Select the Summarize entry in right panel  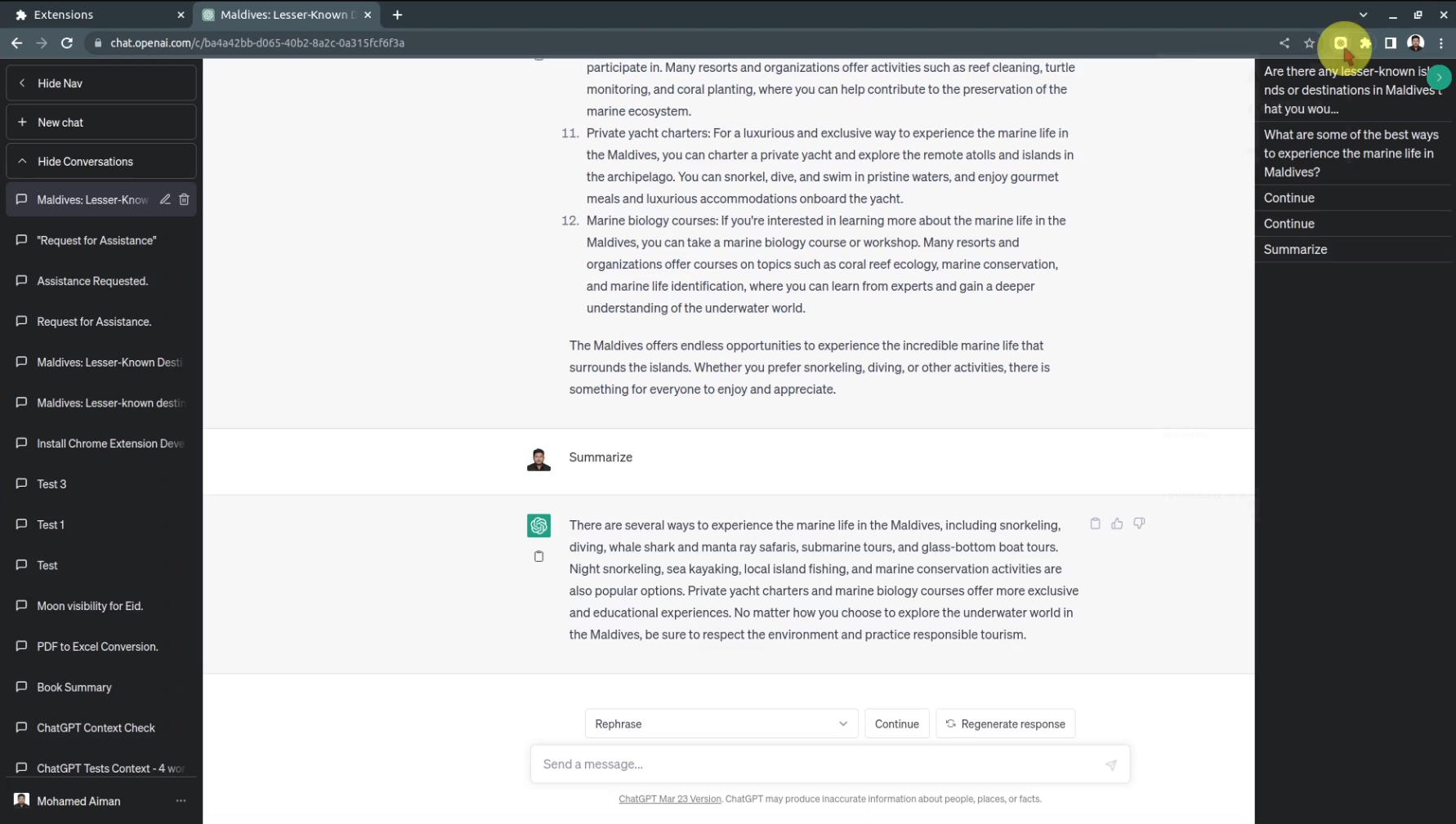[1352, 249]
